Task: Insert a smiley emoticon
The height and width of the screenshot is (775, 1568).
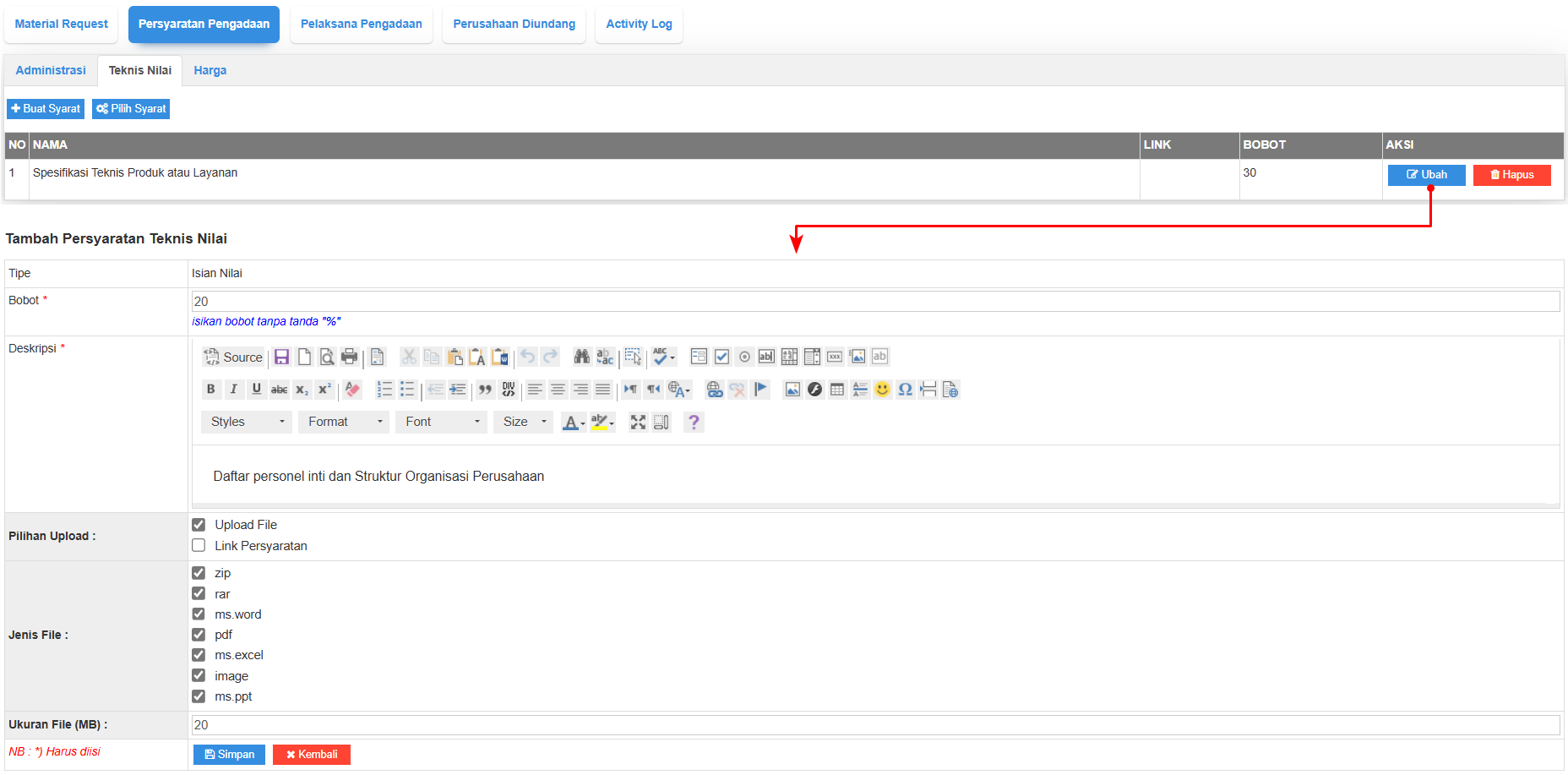Action: 882,390
